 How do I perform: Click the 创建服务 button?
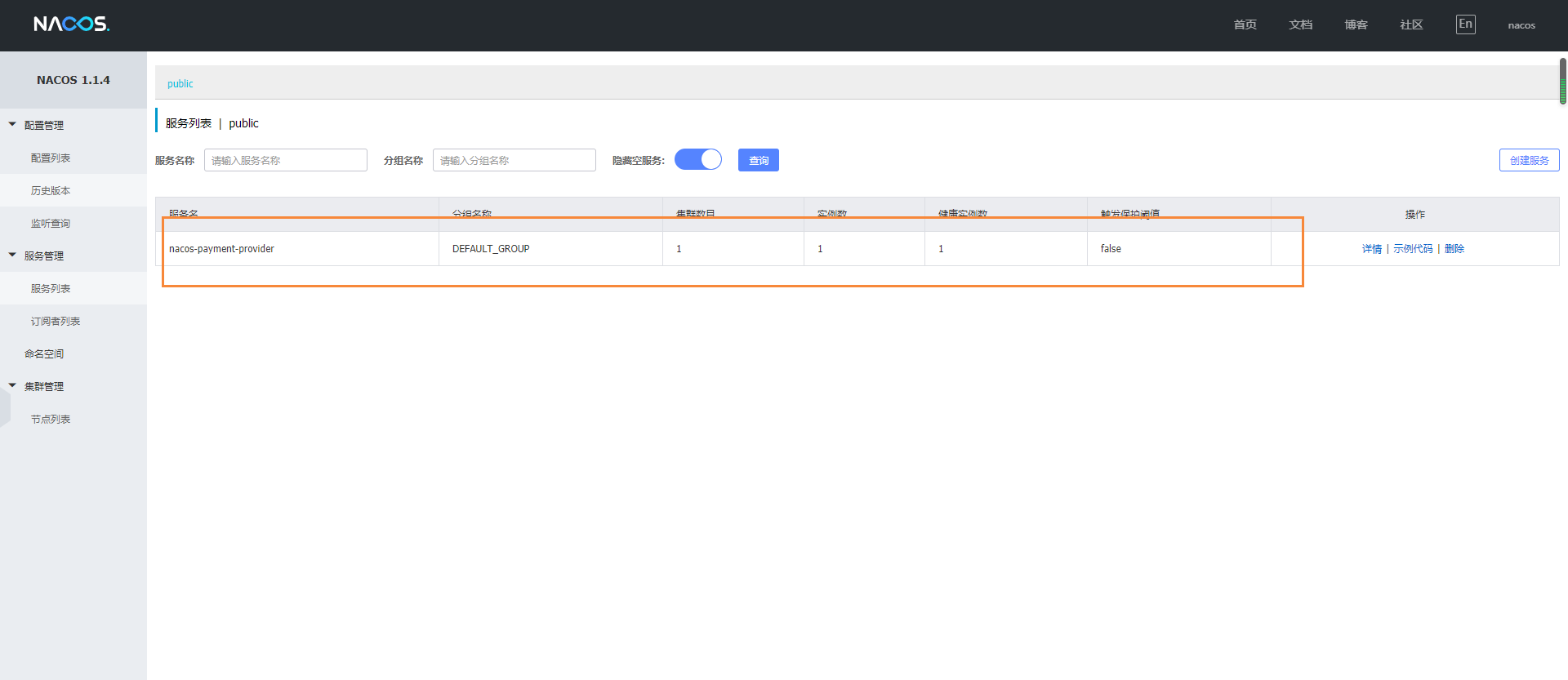[1529, 160]
